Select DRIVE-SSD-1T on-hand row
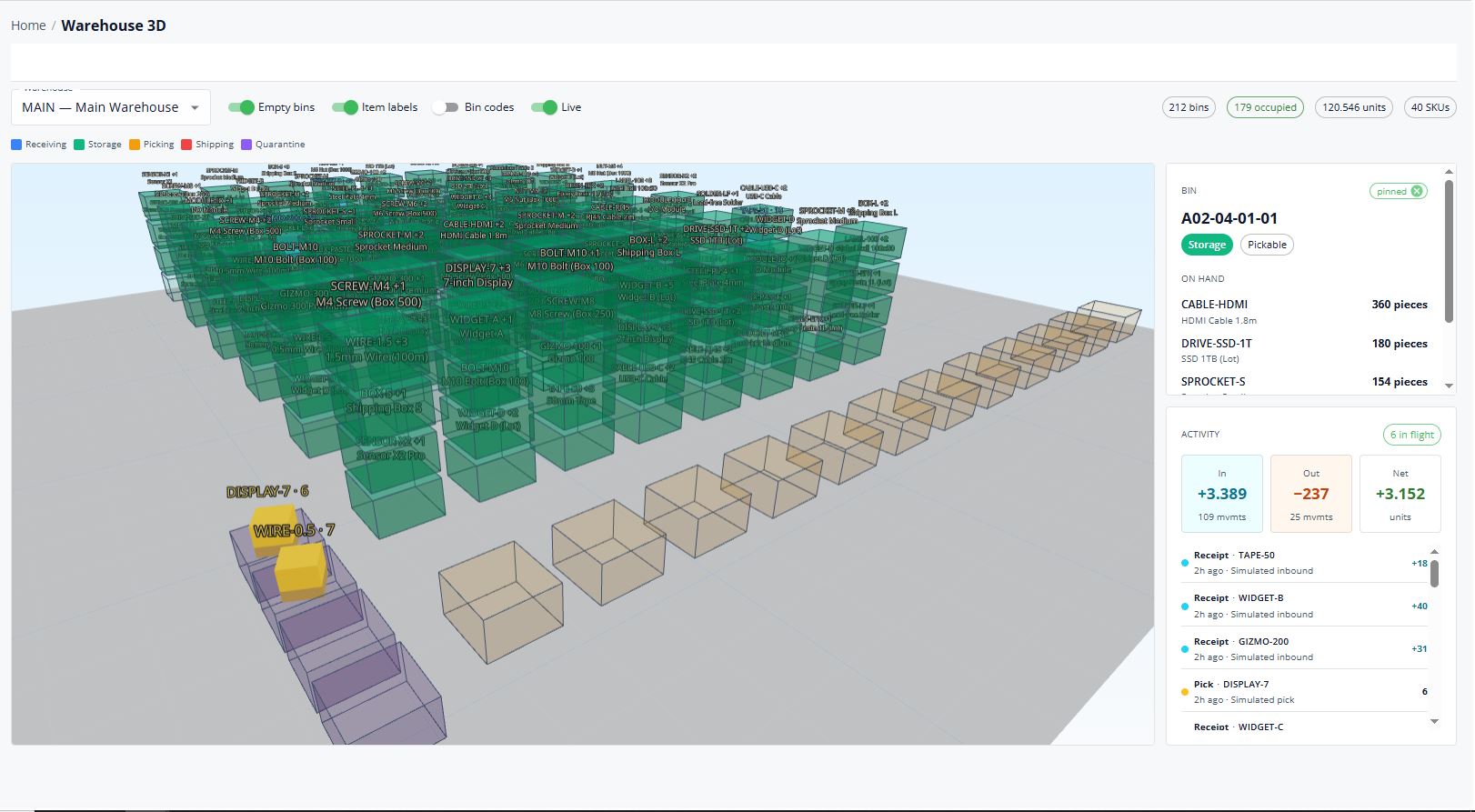Viewport: 1475px width, 812px height. (1304, 350)
